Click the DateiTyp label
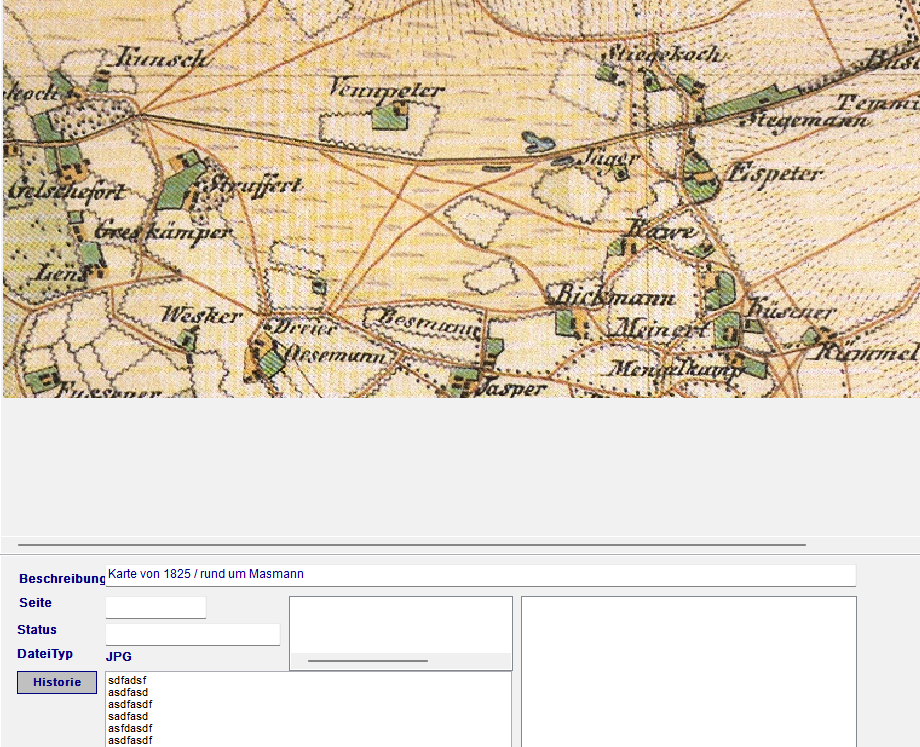This screenshot has width=920, height=747. click(45, 654)
